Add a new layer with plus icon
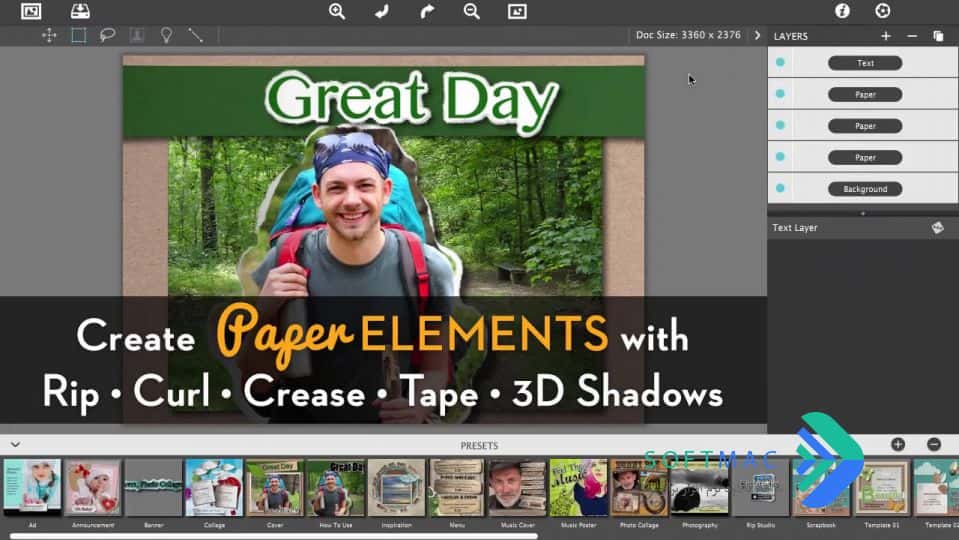The height and width of the screenshot is (540, 959). pyautogui.click(x=886, y=36)
